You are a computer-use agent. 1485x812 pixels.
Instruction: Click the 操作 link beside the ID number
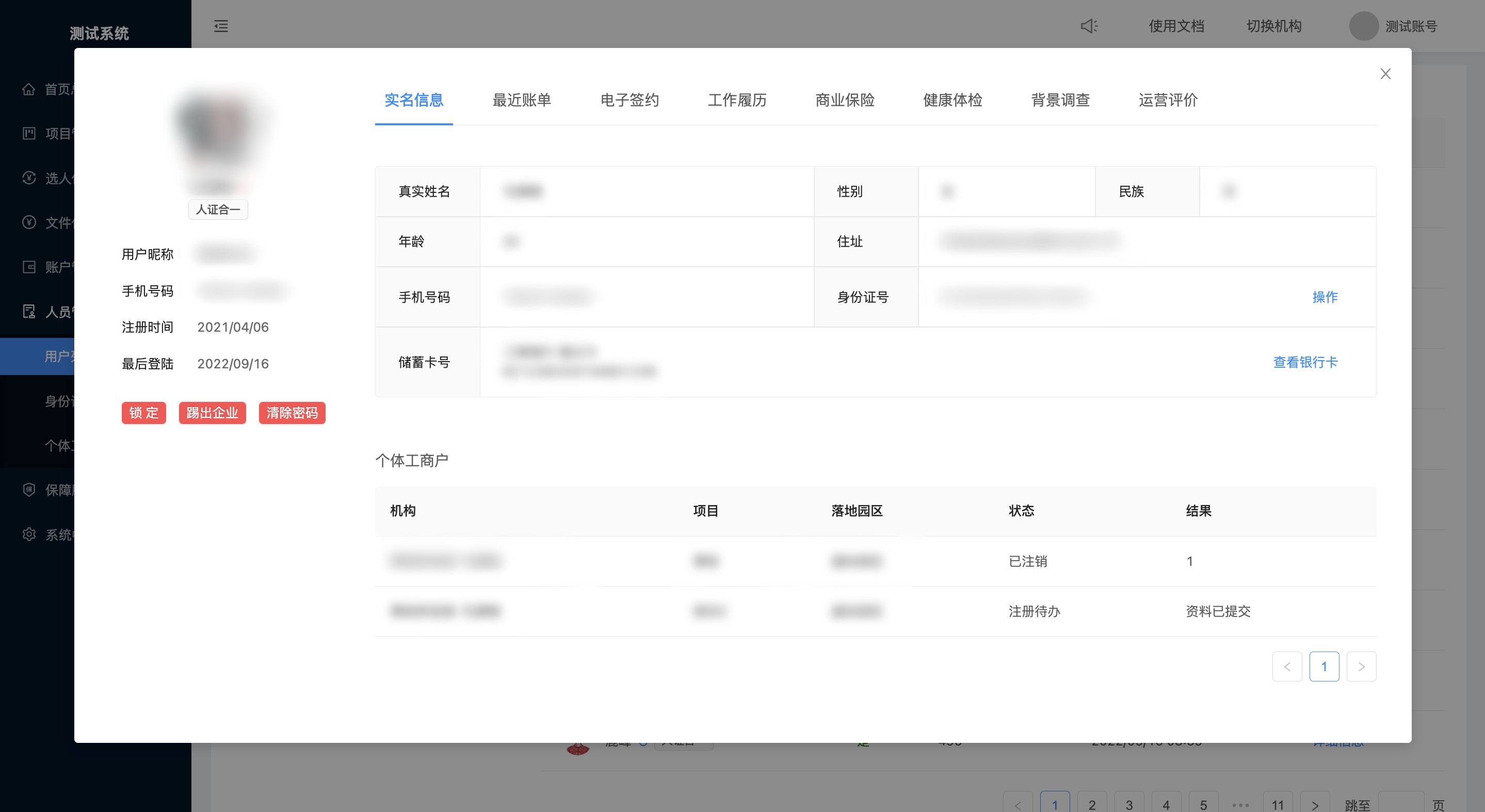click(1325, 297)
